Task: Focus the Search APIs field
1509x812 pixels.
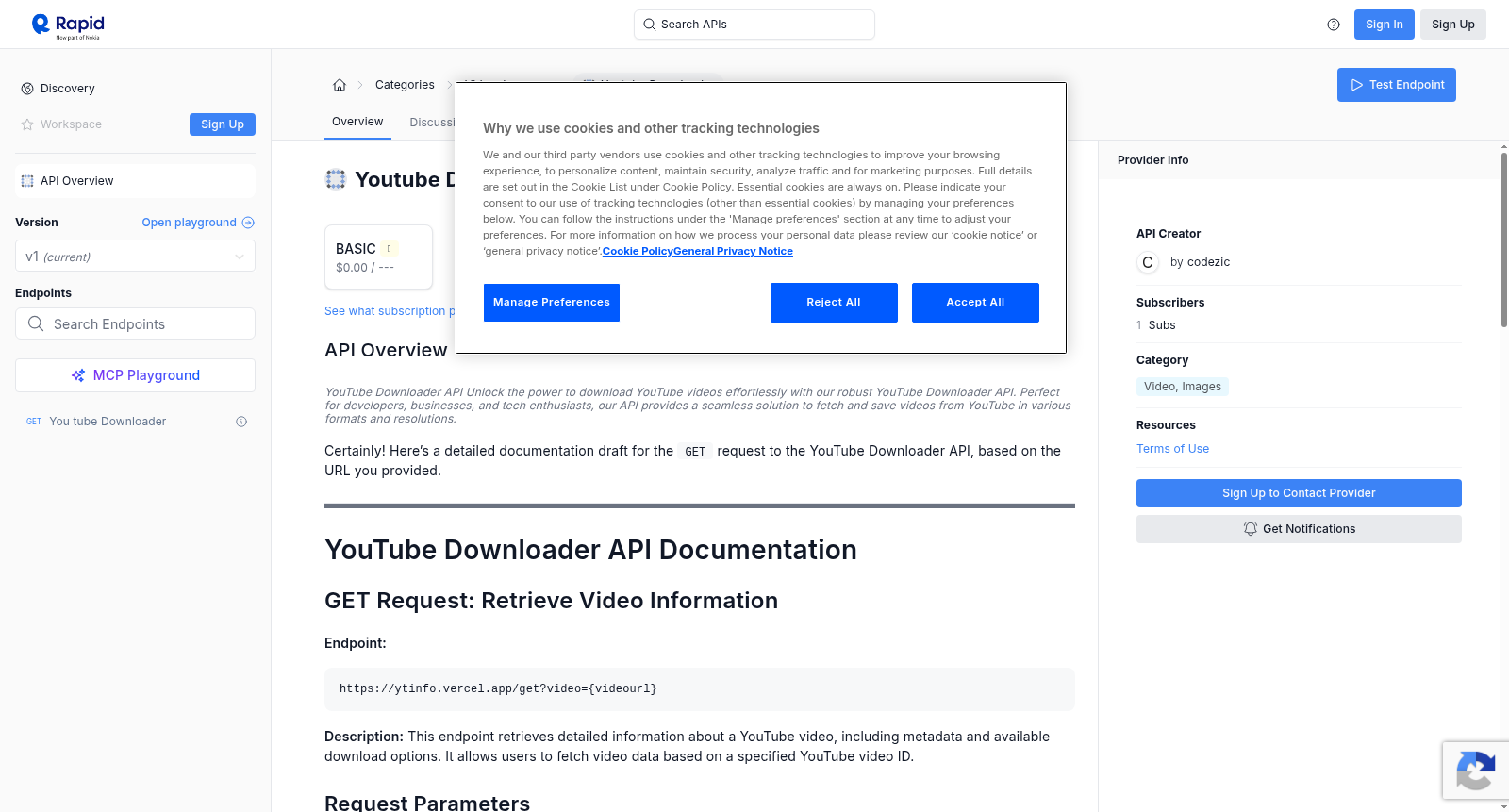Action: coord(754,25)
